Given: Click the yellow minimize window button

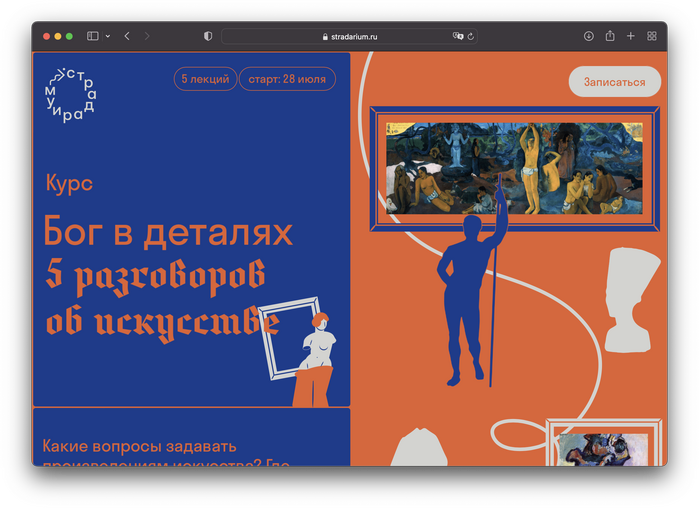Looking at the screenshot, I should tap(58, 36).
